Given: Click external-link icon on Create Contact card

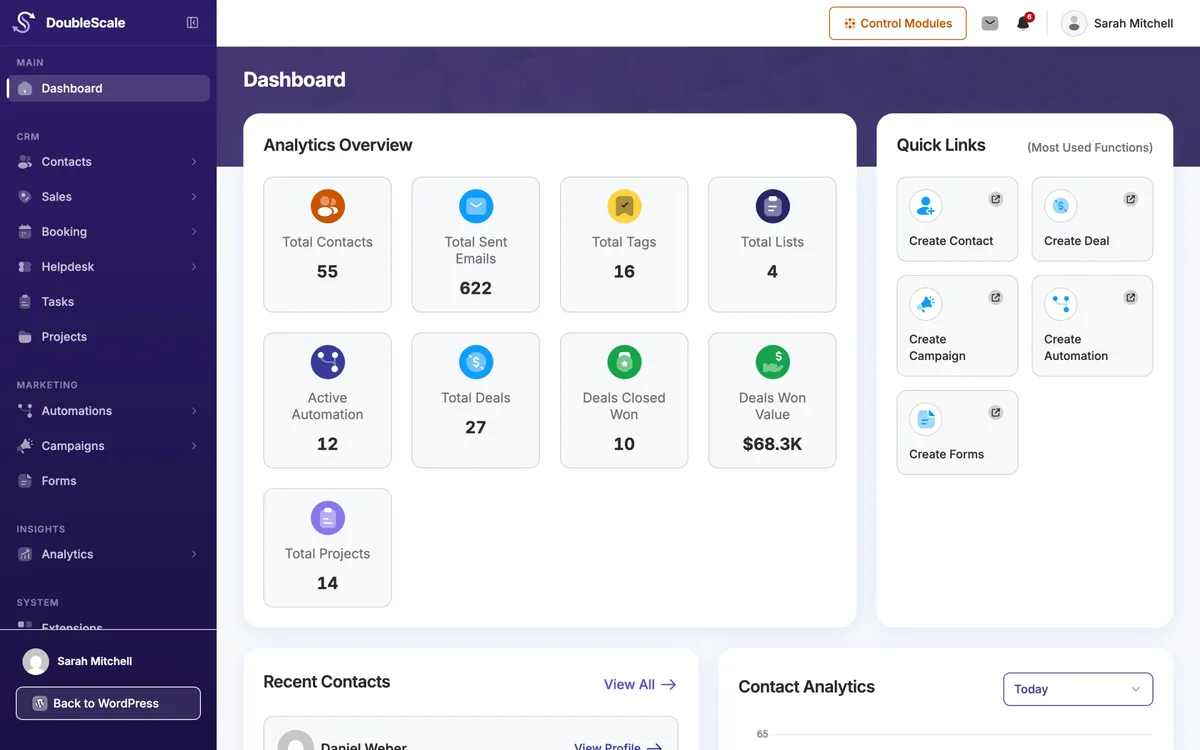Looking at the screenshot, I should point(996,199).
